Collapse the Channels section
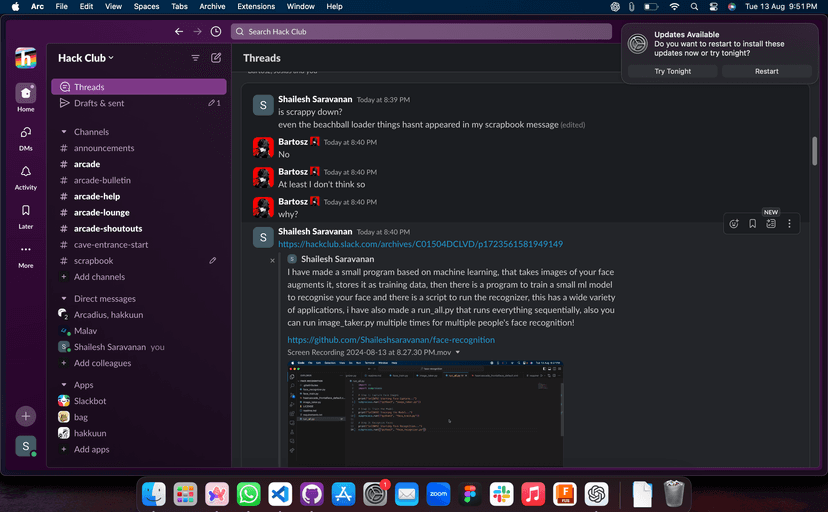This screenshot has width=828, height=512. (x=64, y=132)
